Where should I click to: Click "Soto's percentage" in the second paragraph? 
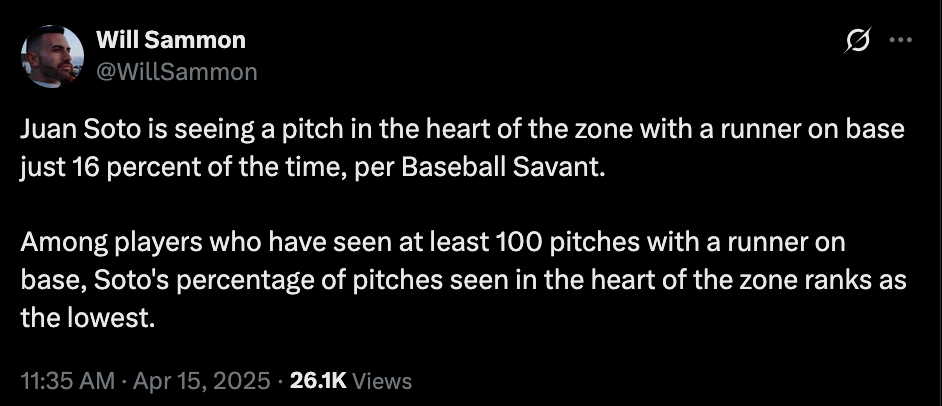click(x=189, y=281)
